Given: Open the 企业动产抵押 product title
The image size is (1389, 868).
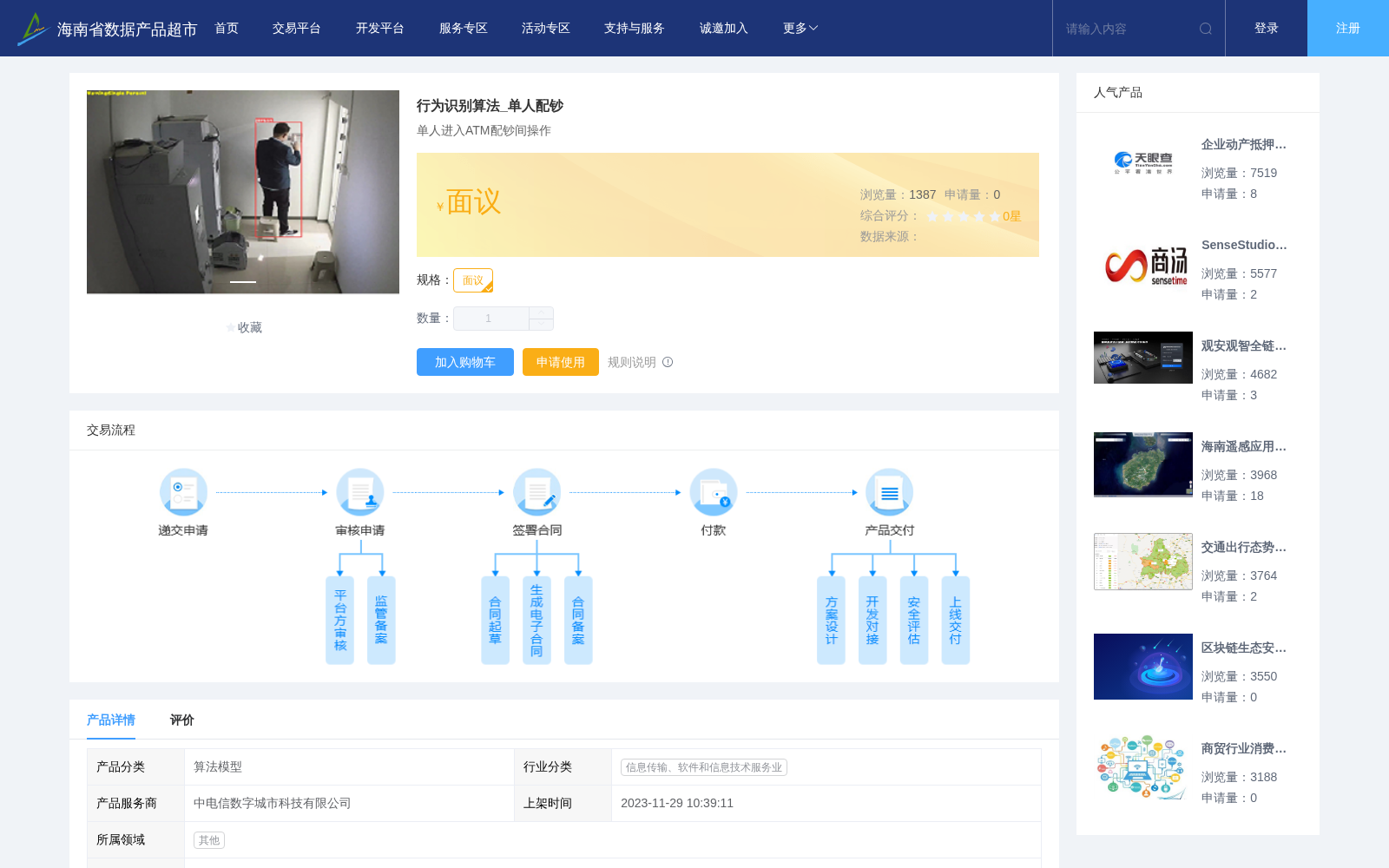Looking at the screenshot, I should tap(1244, 144).
